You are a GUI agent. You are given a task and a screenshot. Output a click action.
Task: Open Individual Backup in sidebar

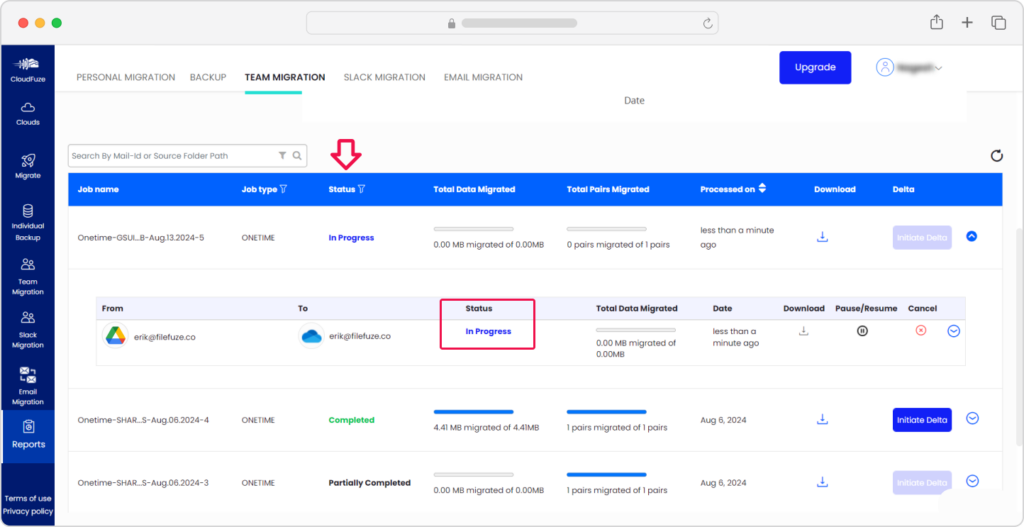[27, 223]
